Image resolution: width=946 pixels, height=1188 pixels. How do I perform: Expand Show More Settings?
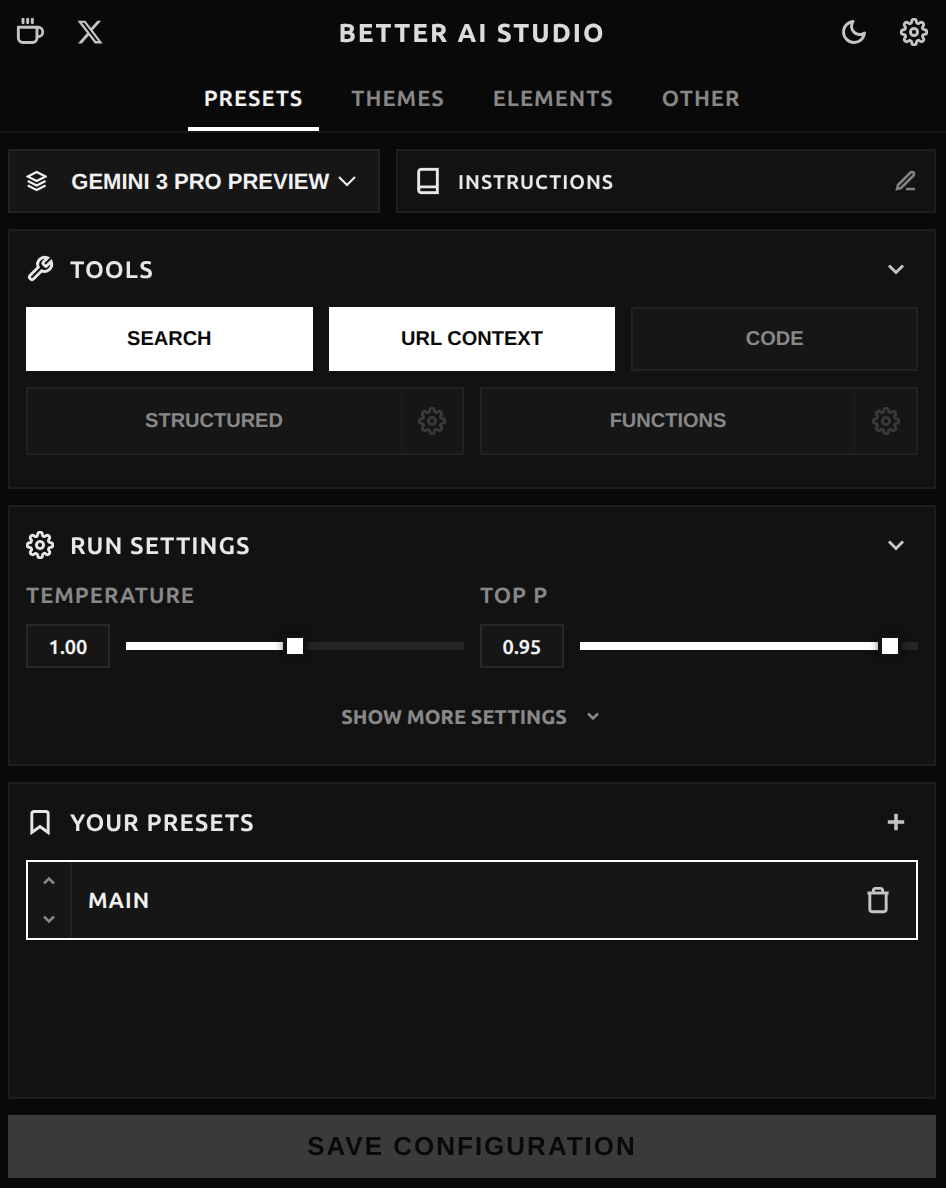471,717
